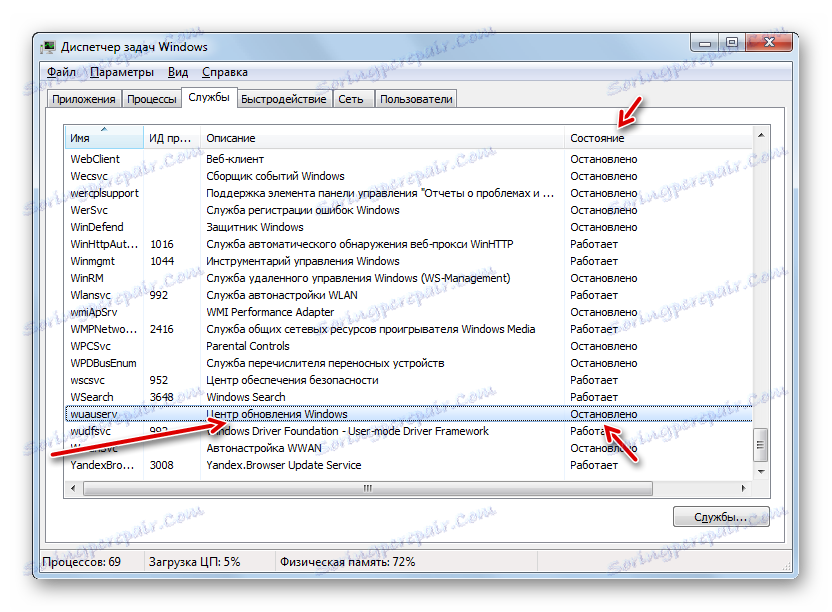The height and width of the screenshot is (612, 832).
Task: Select the Winmgmt service row
Action: (x=409, y=261)
